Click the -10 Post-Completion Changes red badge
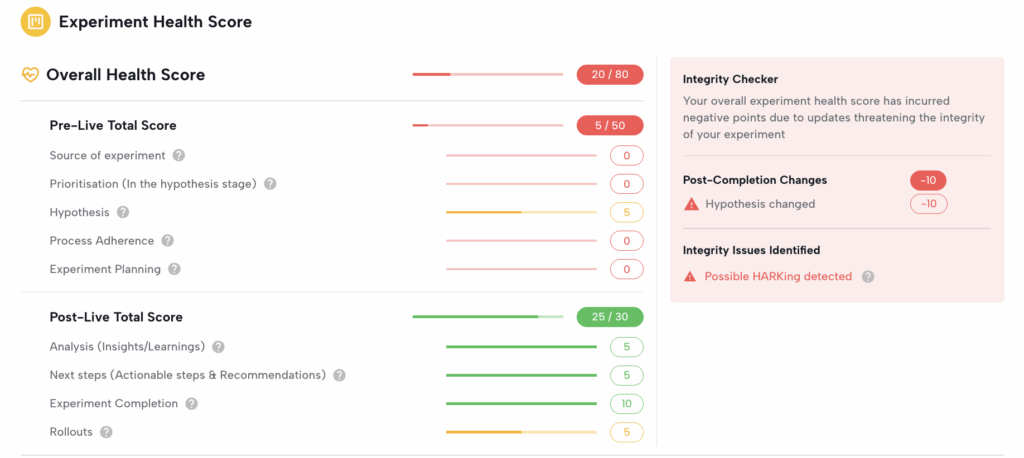This screenshot has width=1024, height=458. pyautogui.click(x=928, y=180)
